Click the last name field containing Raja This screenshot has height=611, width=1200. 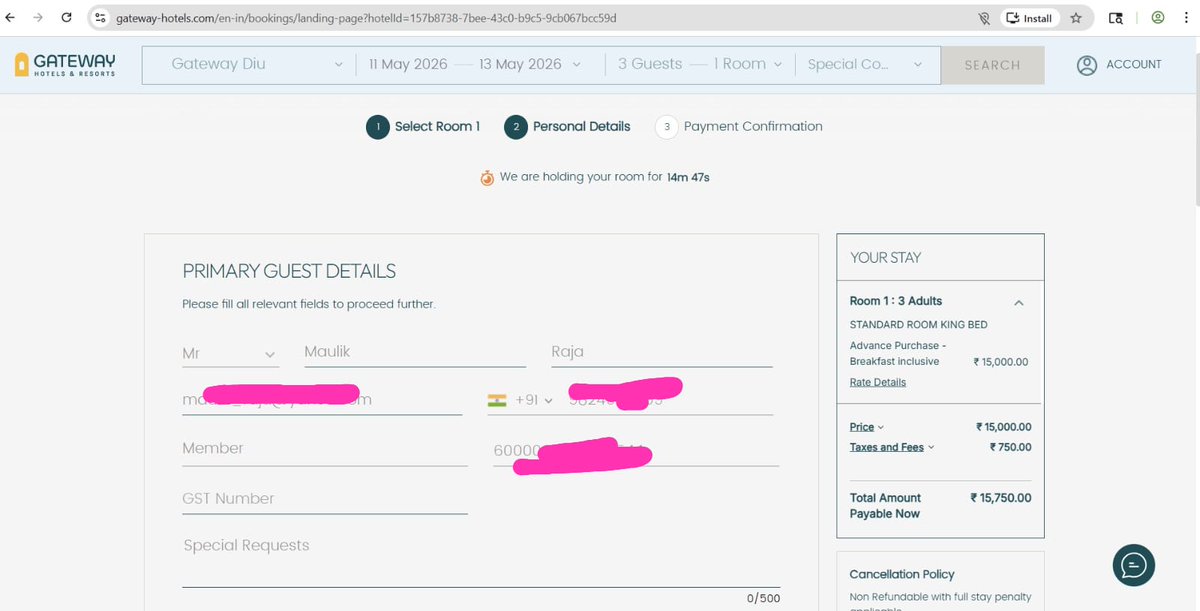pyautogui.click(x=662, y=352)
